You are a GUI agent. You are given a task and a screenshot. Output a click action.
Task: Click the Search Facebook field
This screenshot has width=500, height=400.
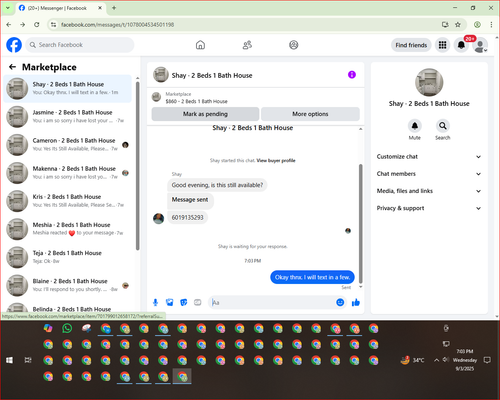pyautogui.click(x=80, y=45)
